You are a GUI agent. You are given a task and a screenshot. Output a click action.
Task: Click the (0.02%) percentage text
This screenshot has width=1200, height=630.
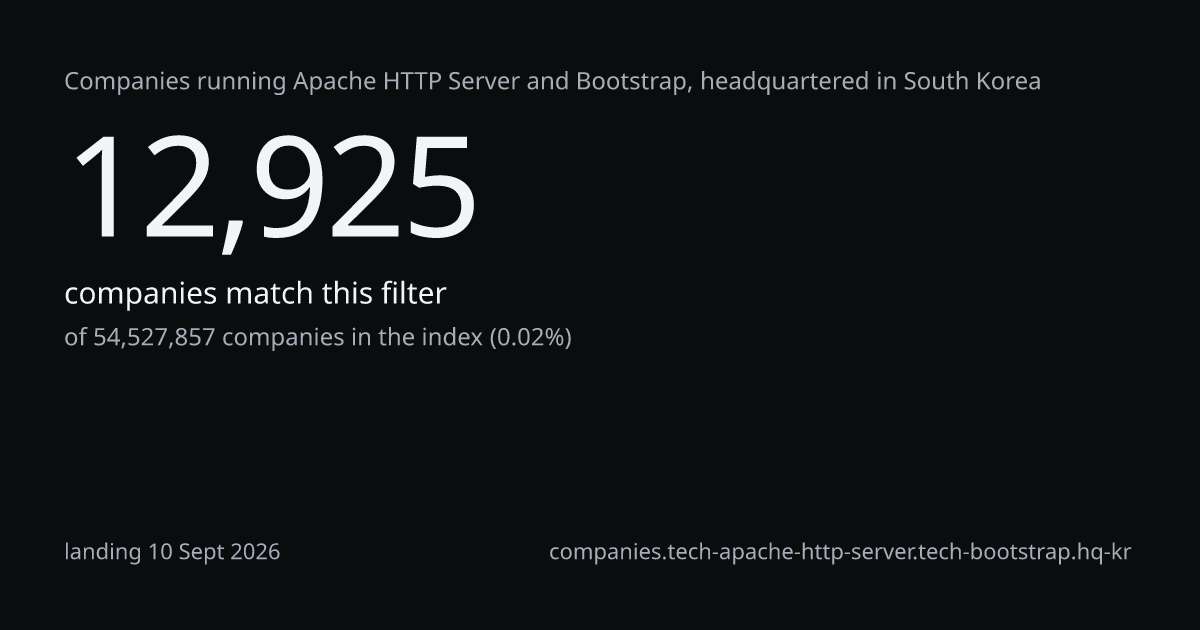530,337
